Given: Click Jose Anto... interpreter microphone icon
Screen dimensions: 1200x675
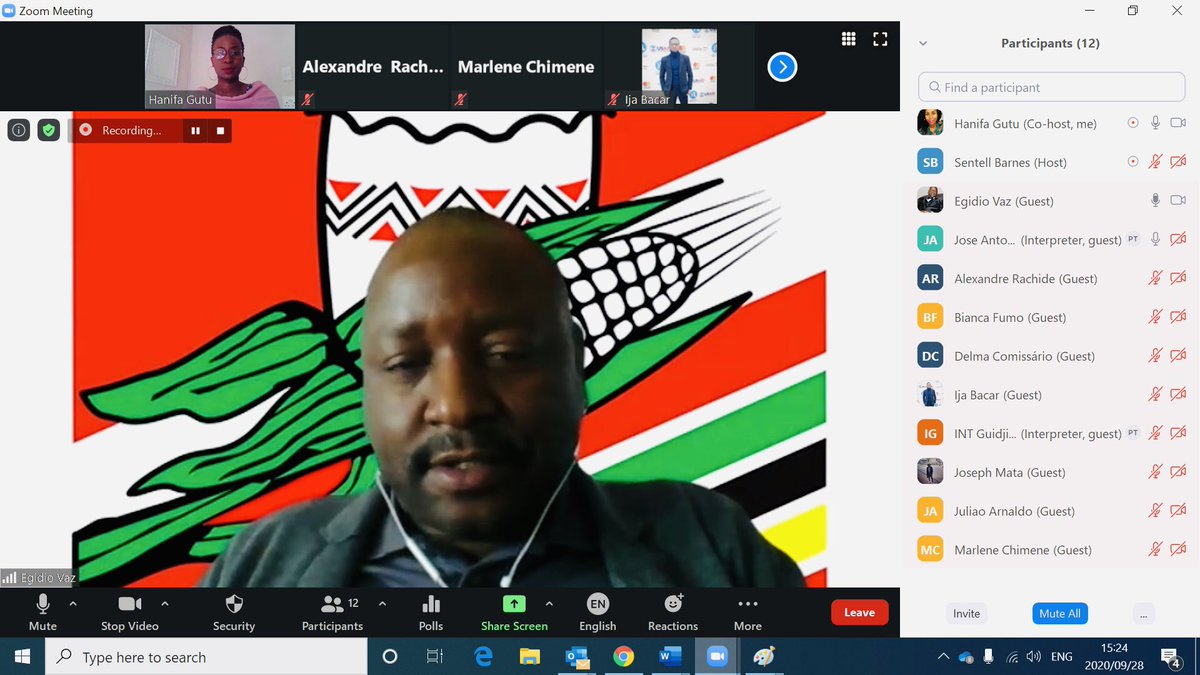Looking at the screenshot, I should coord(1155,239).
